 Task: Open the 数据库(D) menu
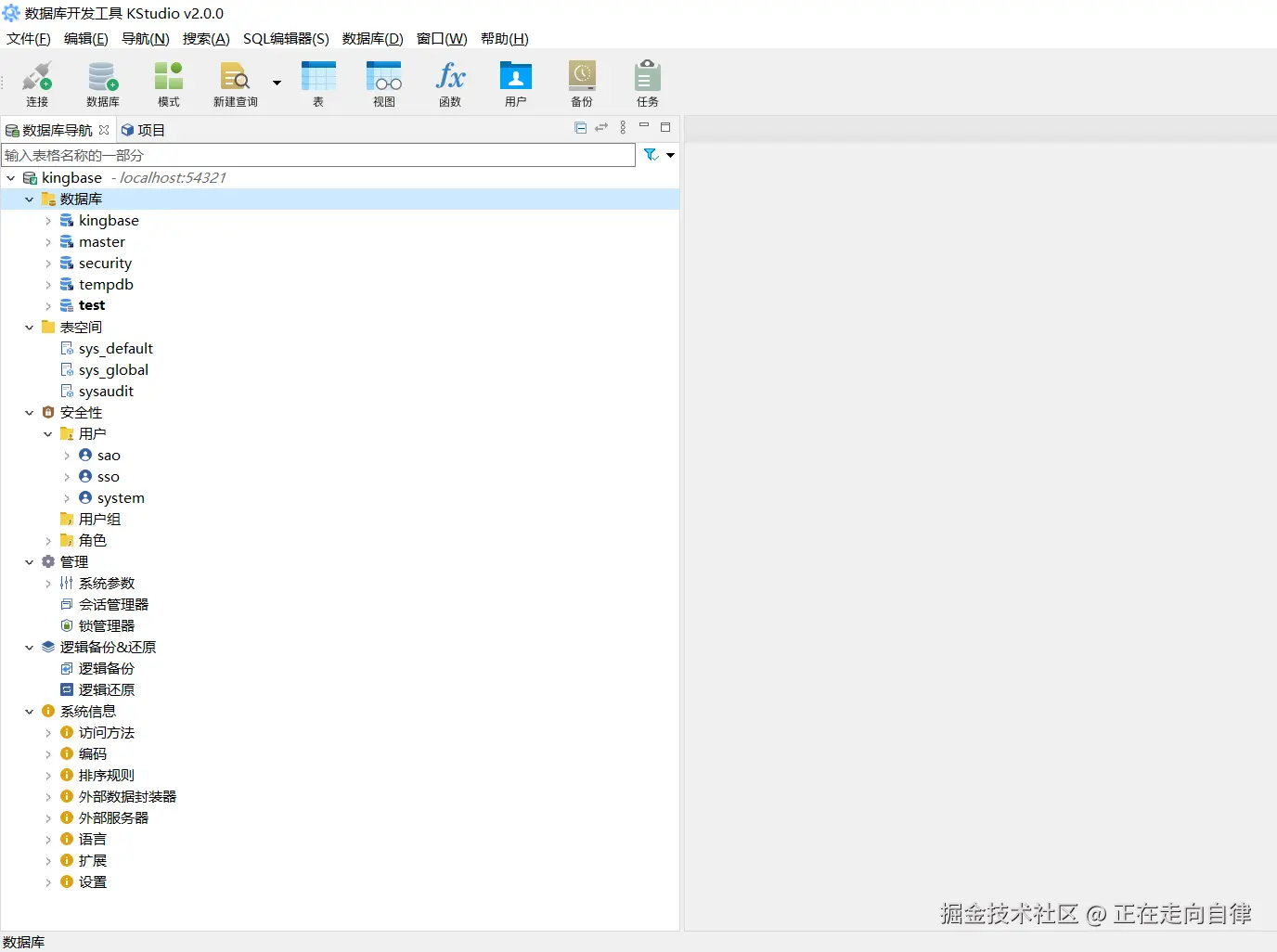[373, 38]
